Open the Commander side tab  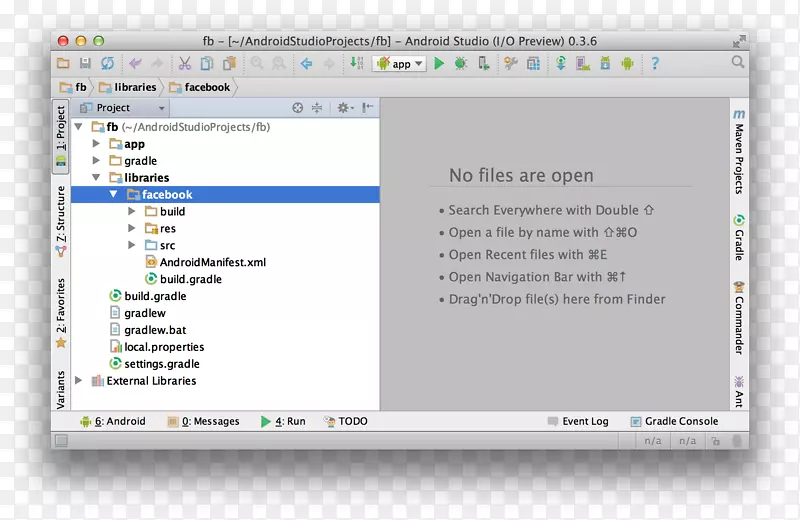pyautogui.click(x=739, y=317)
